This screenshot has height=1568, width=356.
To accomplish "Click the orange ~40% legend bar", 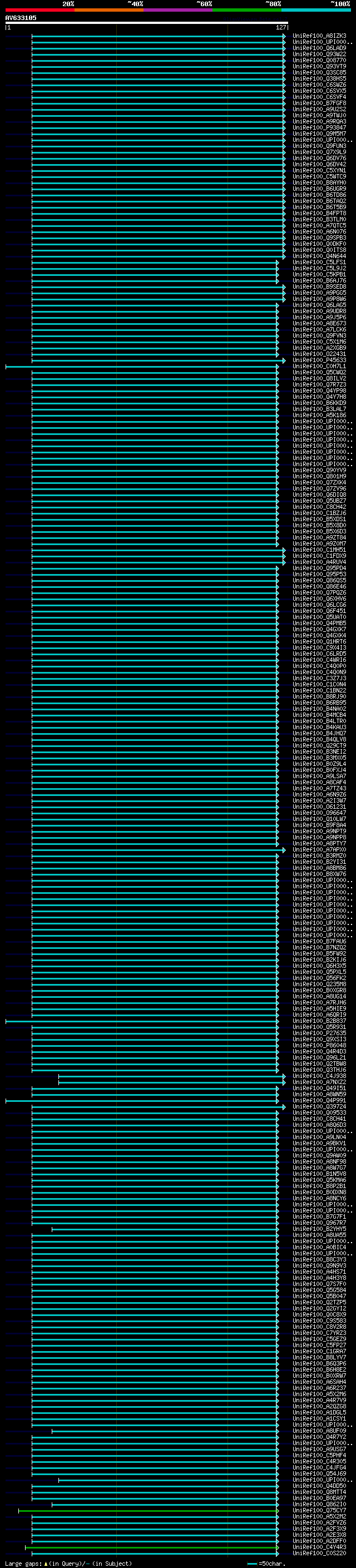I will pos(109,10).
